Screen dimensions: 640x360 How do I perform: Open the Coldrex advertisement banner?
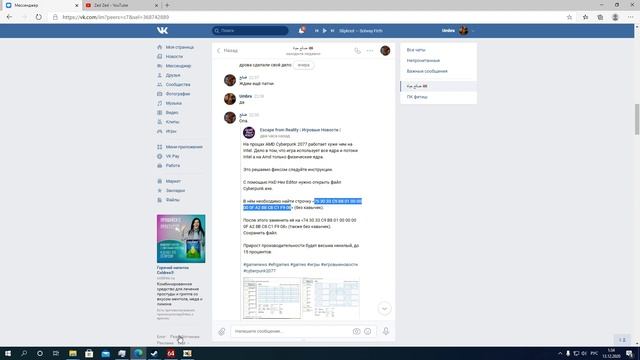point(181,239)
